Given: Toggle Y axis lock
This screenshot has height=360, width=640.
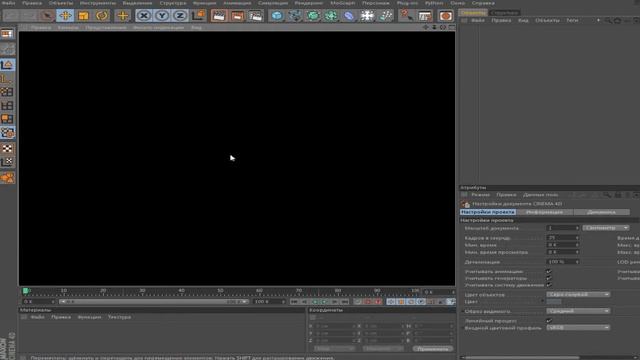Looking at the screenshot, I should click(x=162, y=16).
